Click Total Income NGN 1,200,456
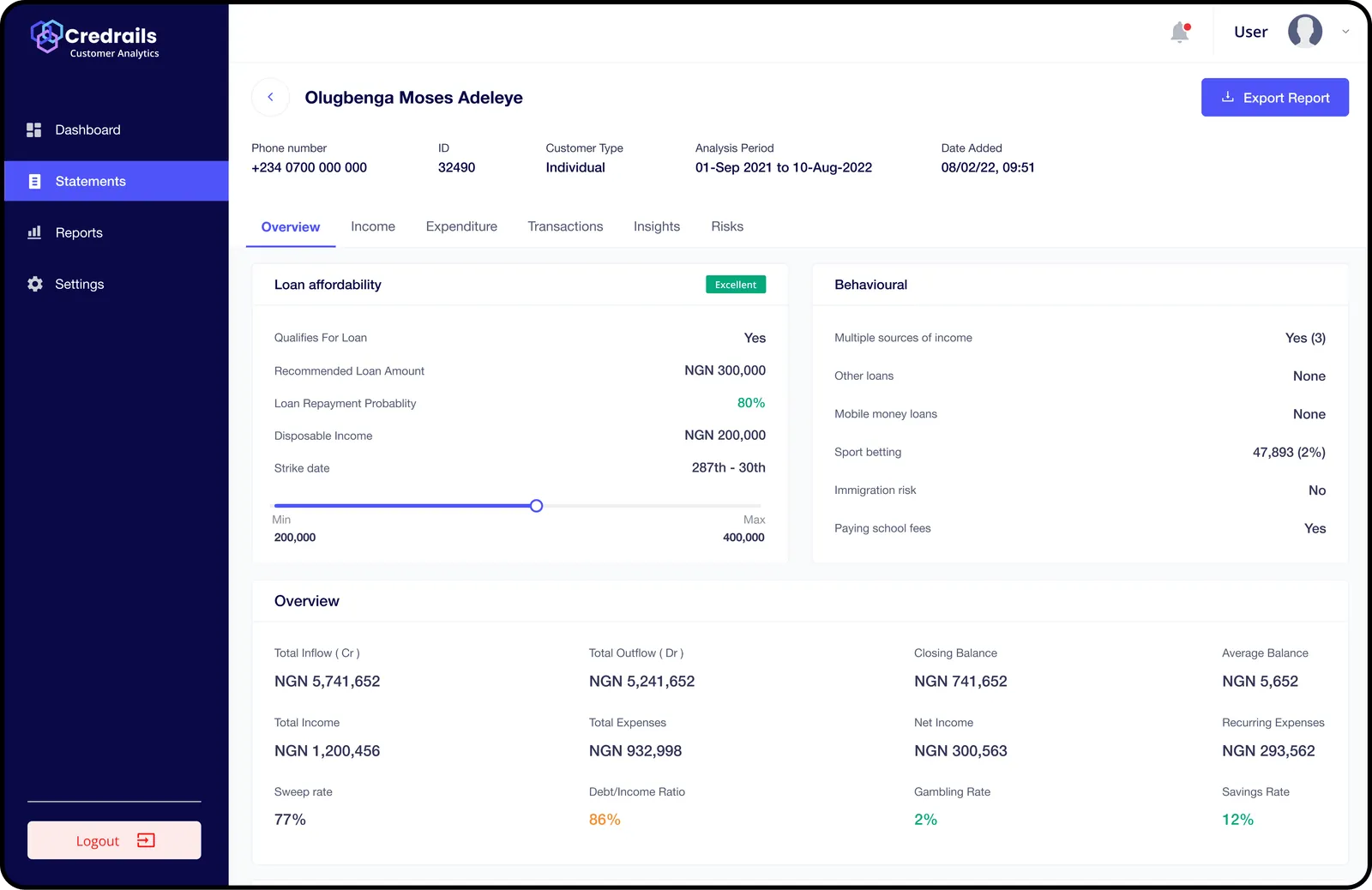Image resolution: width=1372 pixels, height=890 pixels. click(x=327, y=751)
